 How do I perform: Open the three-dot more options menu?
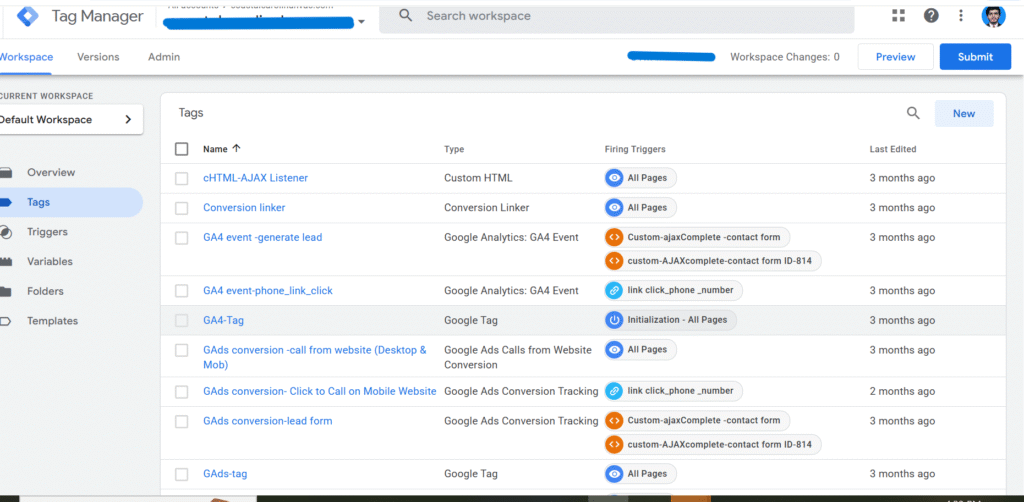(961, 16)
